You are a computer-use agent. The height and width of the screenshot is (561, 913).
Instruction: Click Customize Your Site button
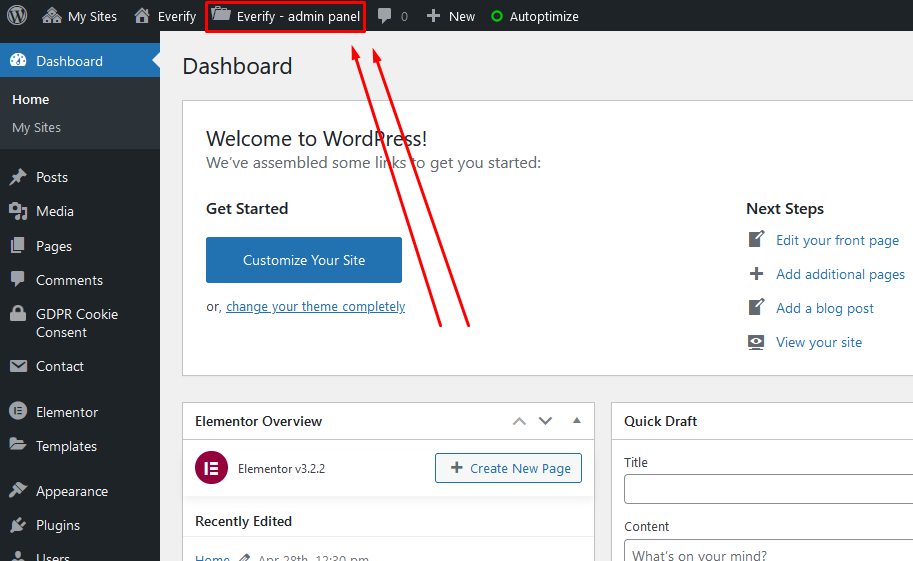click(304, 260)
